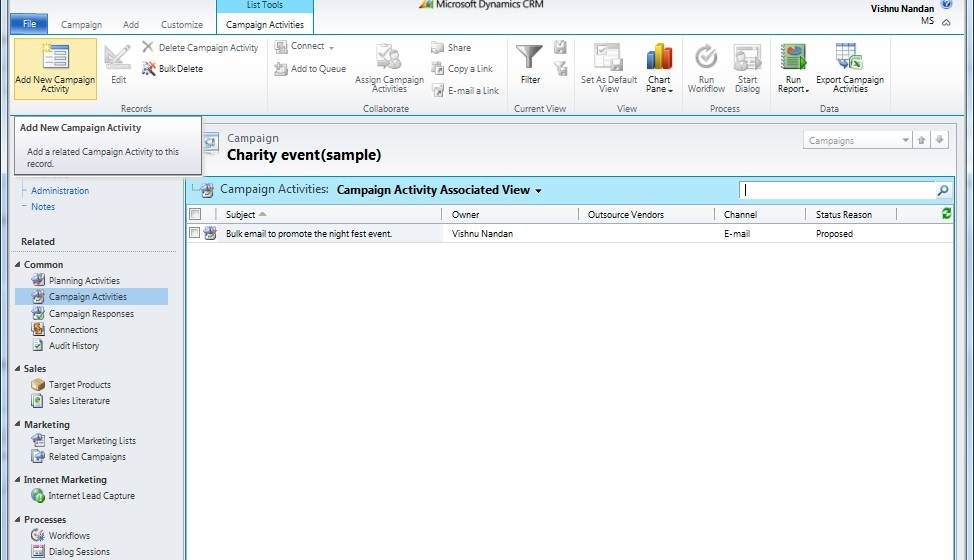Collapse the Internet Marketing section
The width and height of the screenshot is (974, 560).
17,479
